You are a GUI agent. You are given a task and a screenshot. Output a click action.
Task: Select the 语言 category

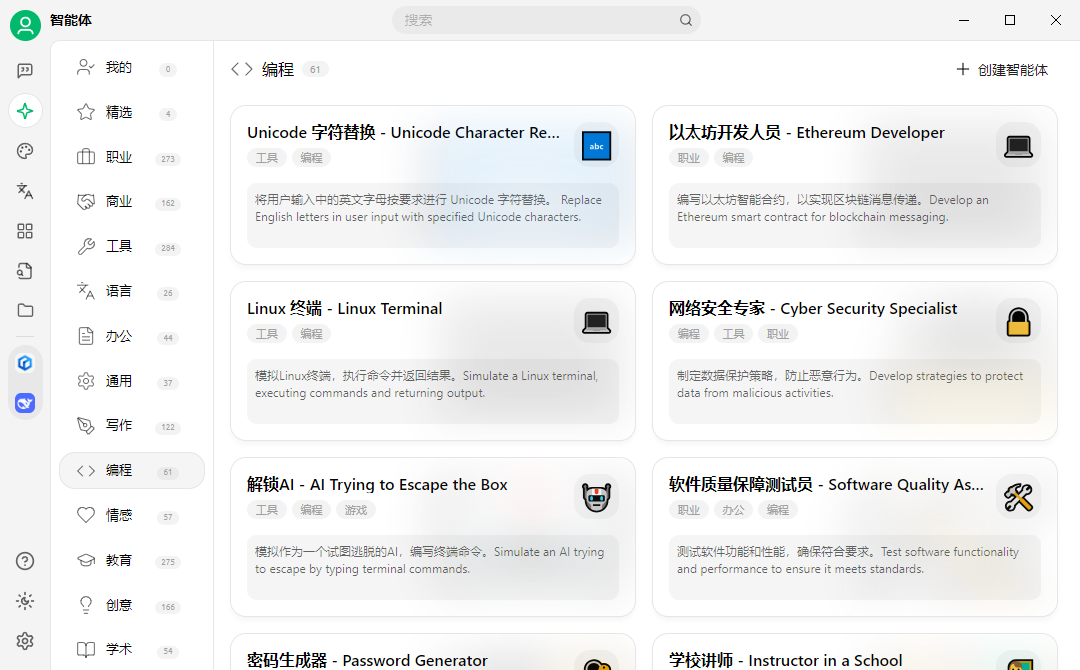tap(132, 291)
